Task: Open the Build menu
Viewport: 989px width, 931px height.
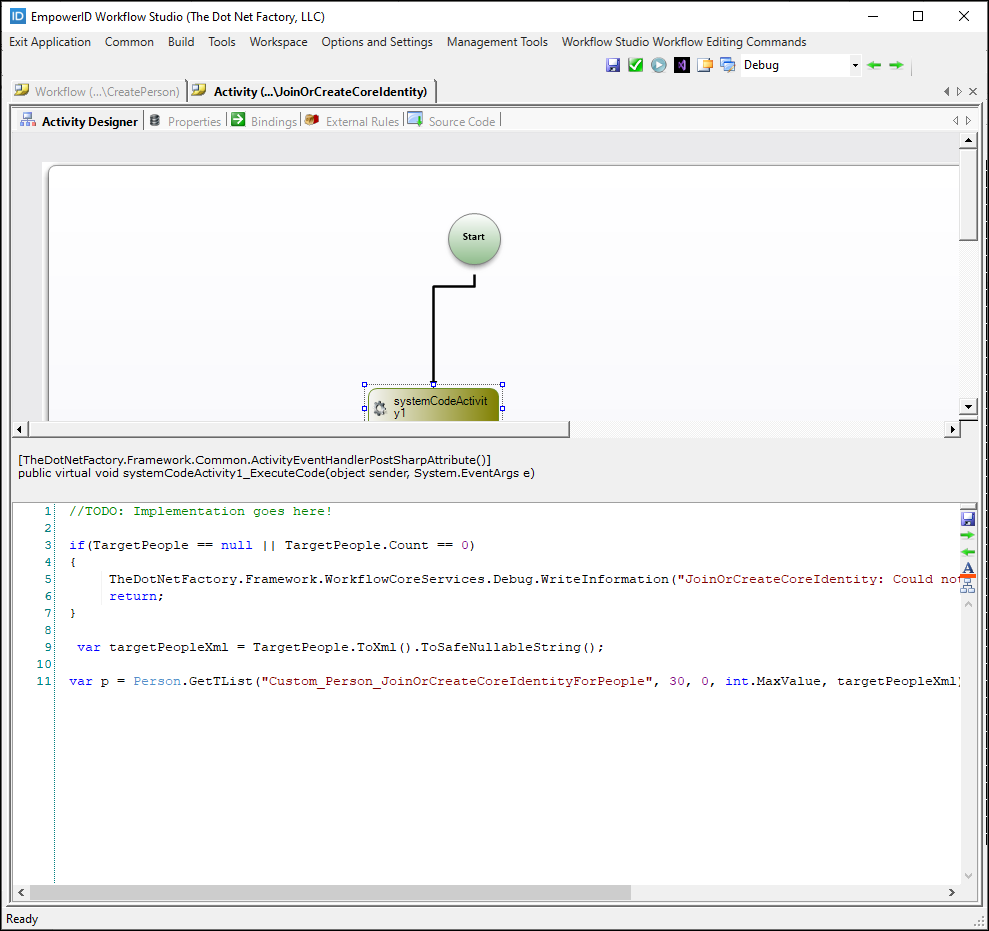Action: click(181, 42)
